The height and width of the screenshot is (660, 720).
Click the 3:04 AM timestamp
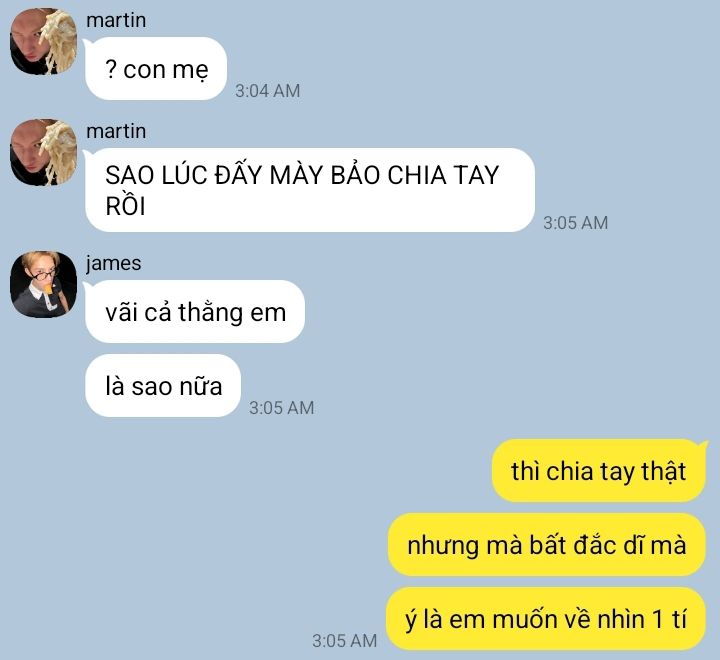tap(268, 90)
